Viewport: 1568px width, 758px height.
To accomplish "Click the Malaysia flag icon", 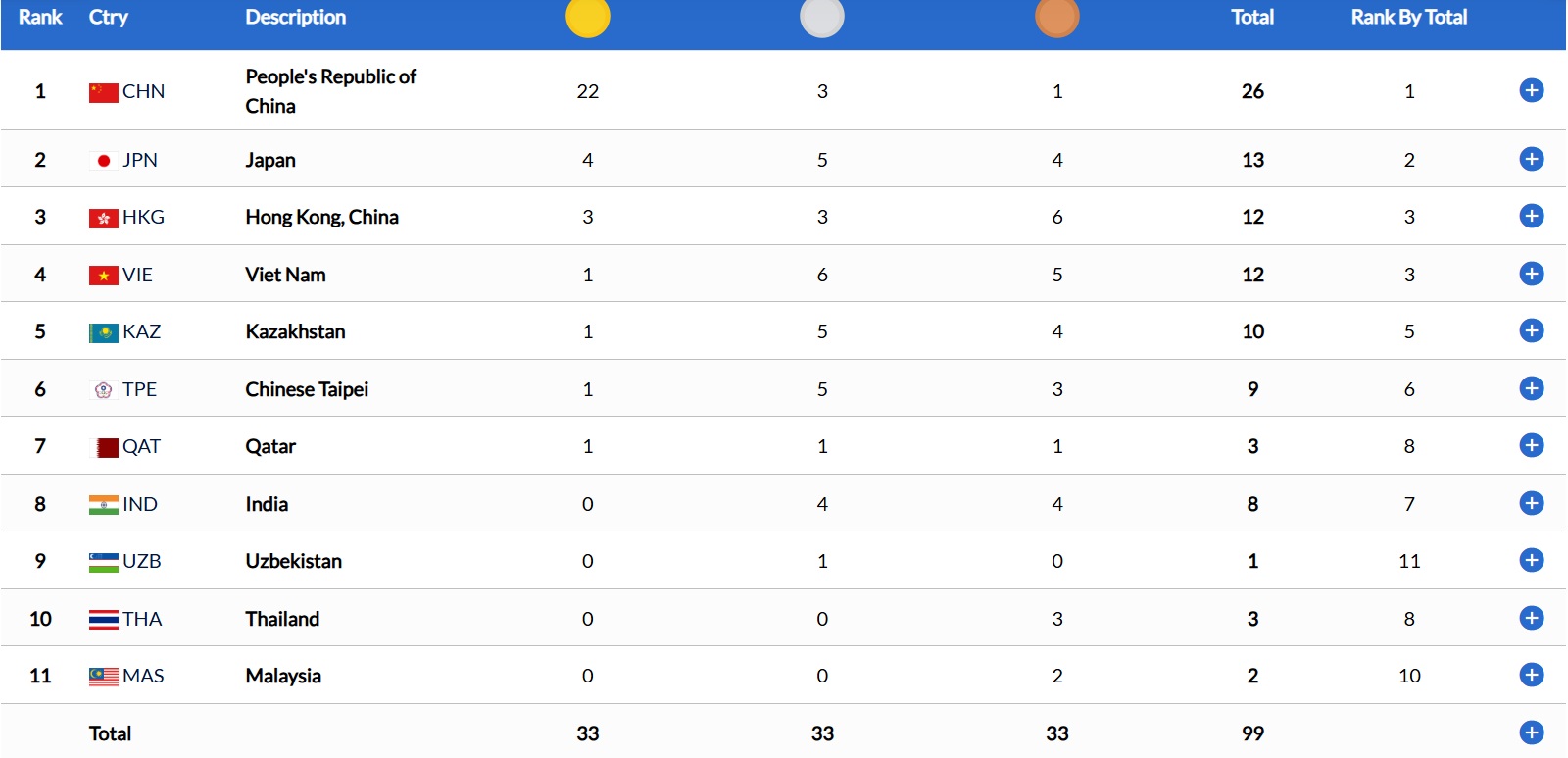I will click(103, 677).
